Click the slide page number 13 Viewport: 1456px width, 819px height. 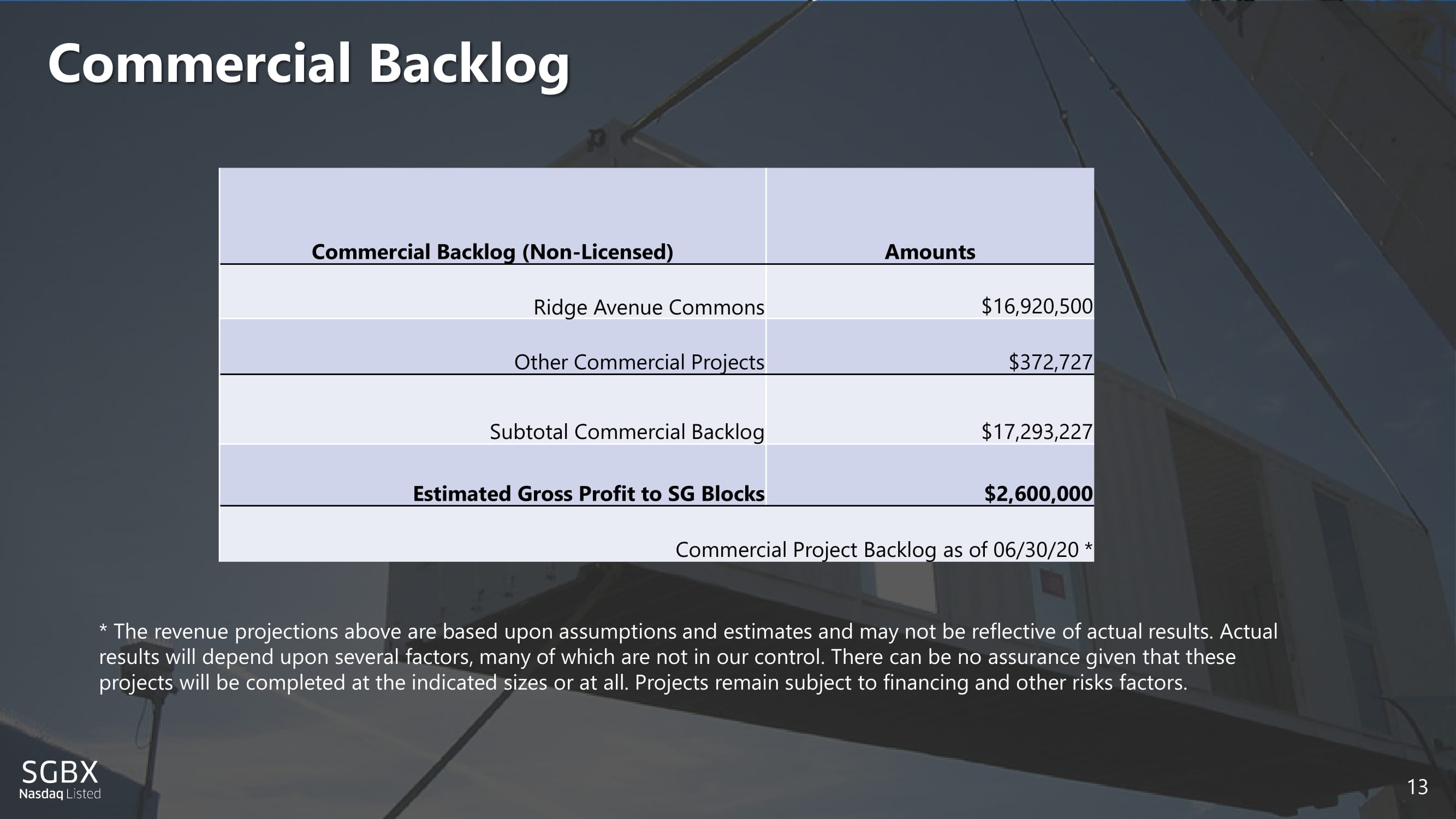(1417, 787)
